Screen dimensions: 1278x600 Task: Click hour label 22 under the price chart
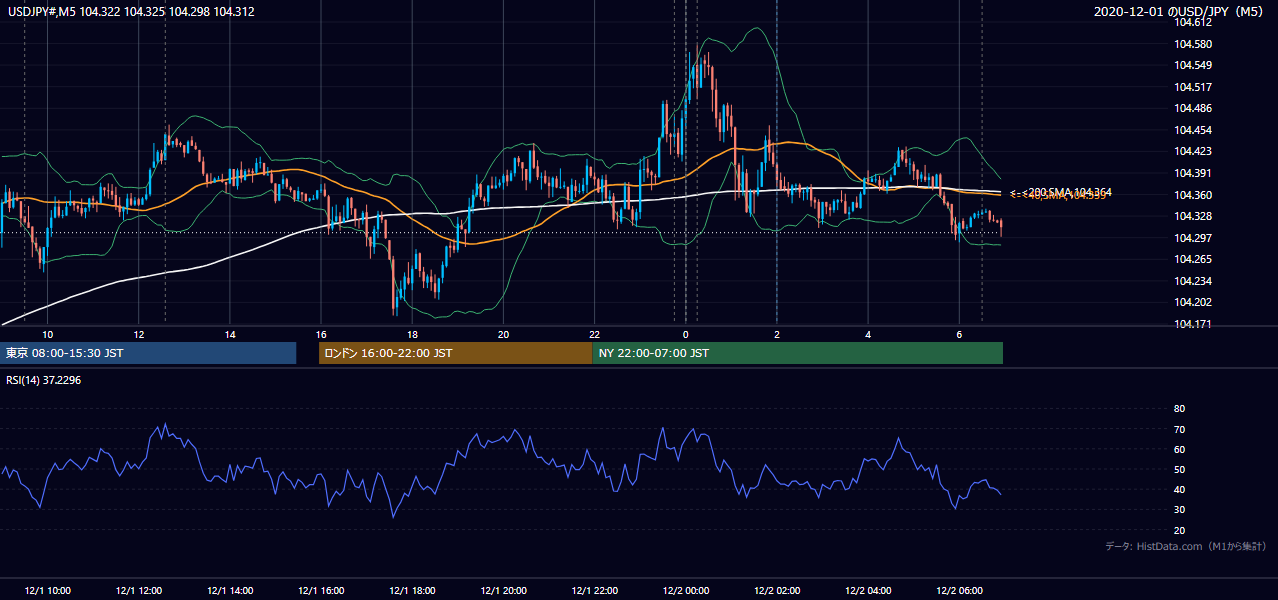click(x=595, y=334)
